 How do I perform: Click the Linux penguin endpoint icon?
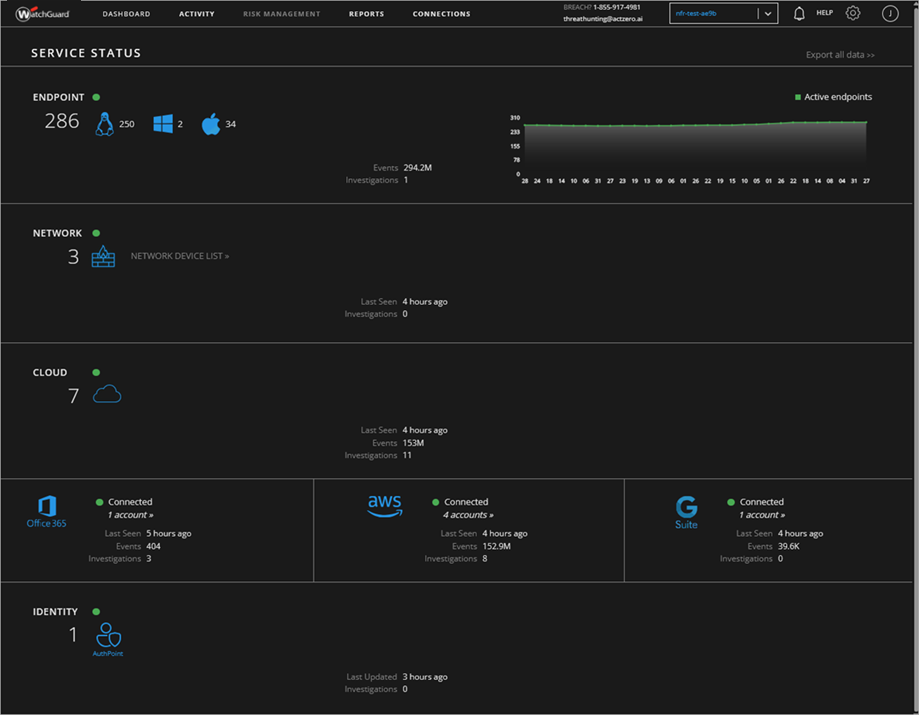(x=104, y=124)
